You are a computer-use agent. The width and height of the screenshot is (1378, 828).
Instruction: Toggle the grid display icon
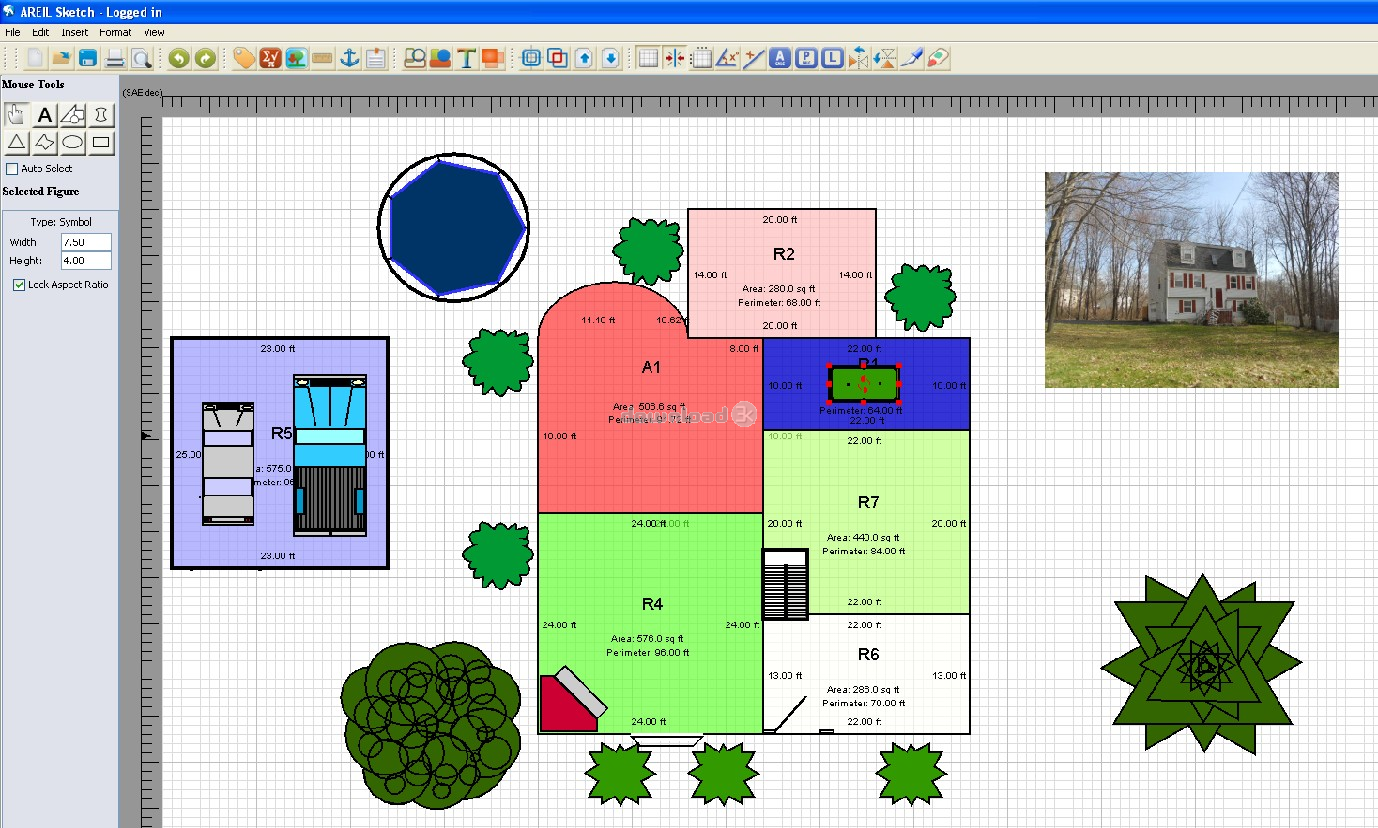pyautogui.click(x=649, y=58)
